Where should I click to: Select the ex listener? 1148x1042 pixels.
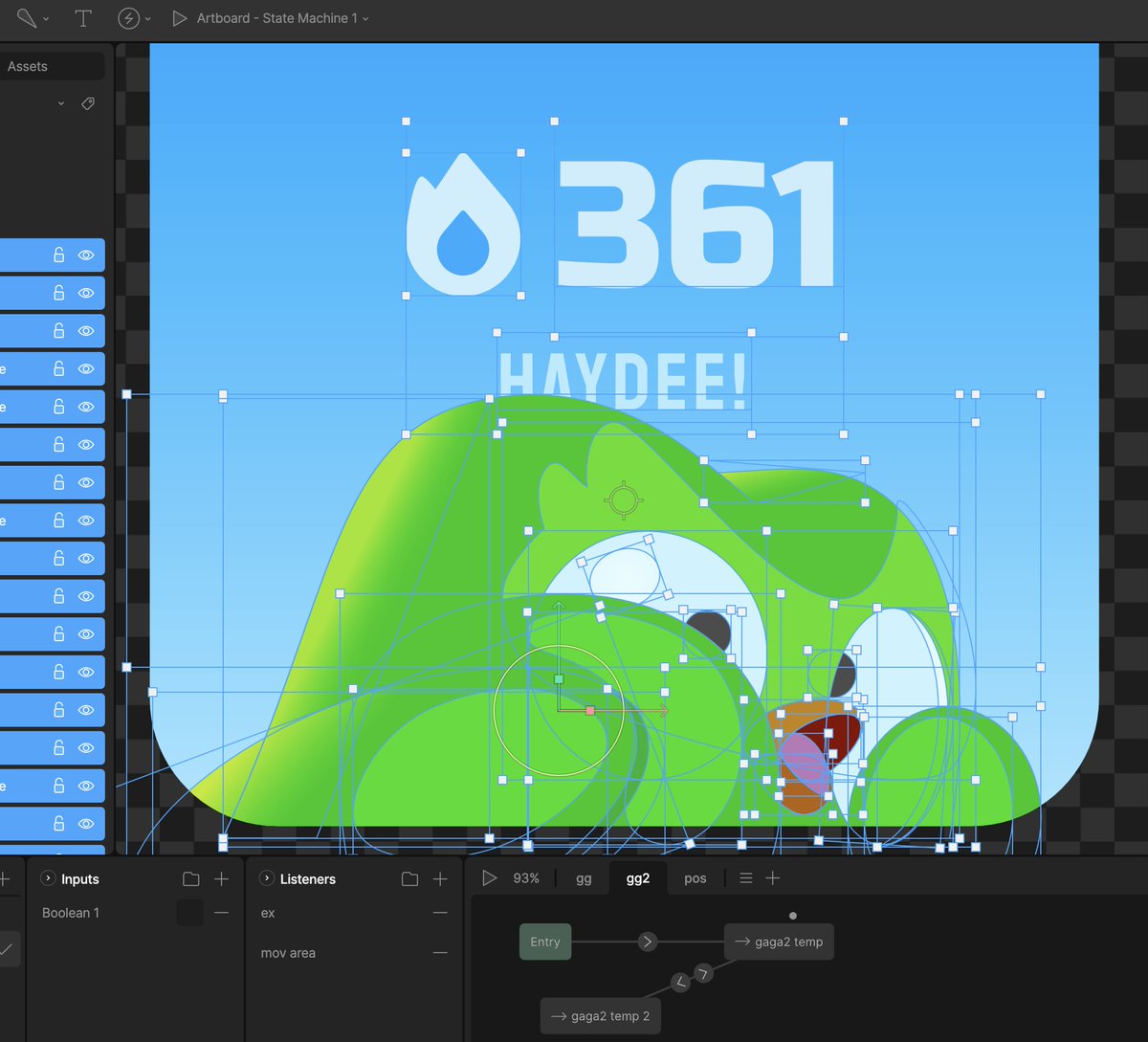tap(268, 913)
